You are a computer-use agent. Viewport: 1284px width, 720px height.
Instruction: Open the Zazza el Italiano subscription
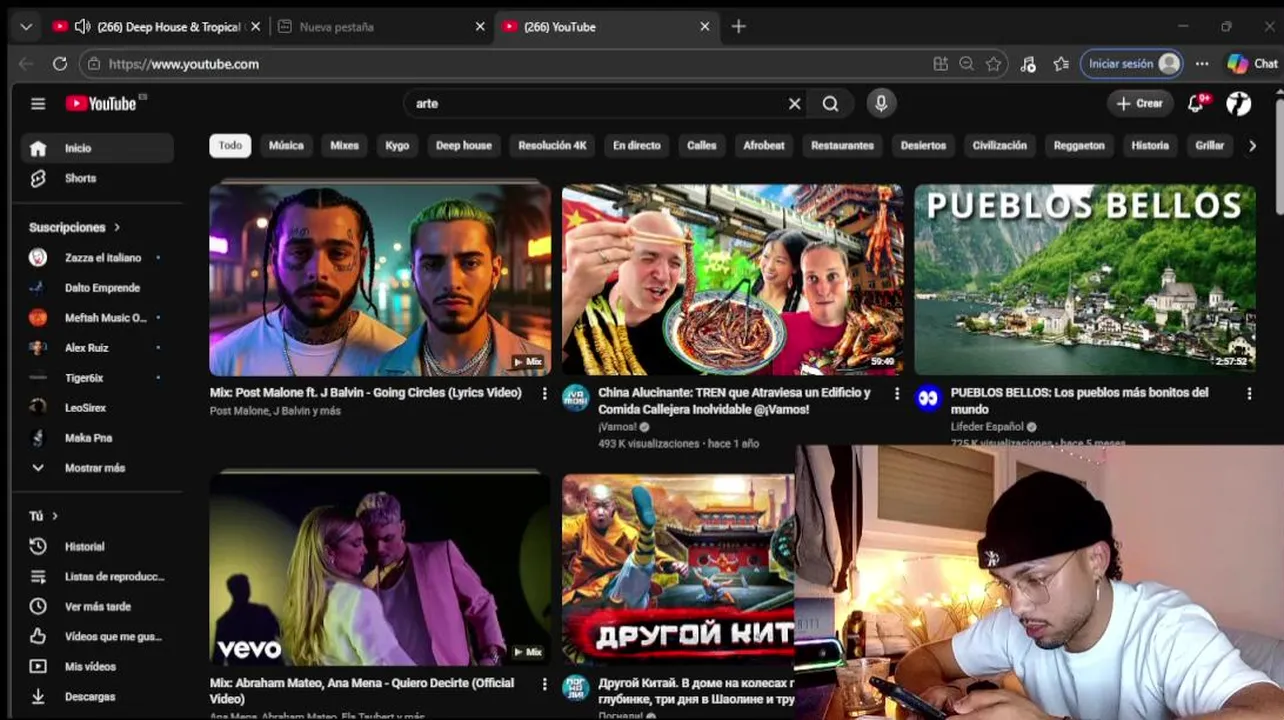point(97,258)
